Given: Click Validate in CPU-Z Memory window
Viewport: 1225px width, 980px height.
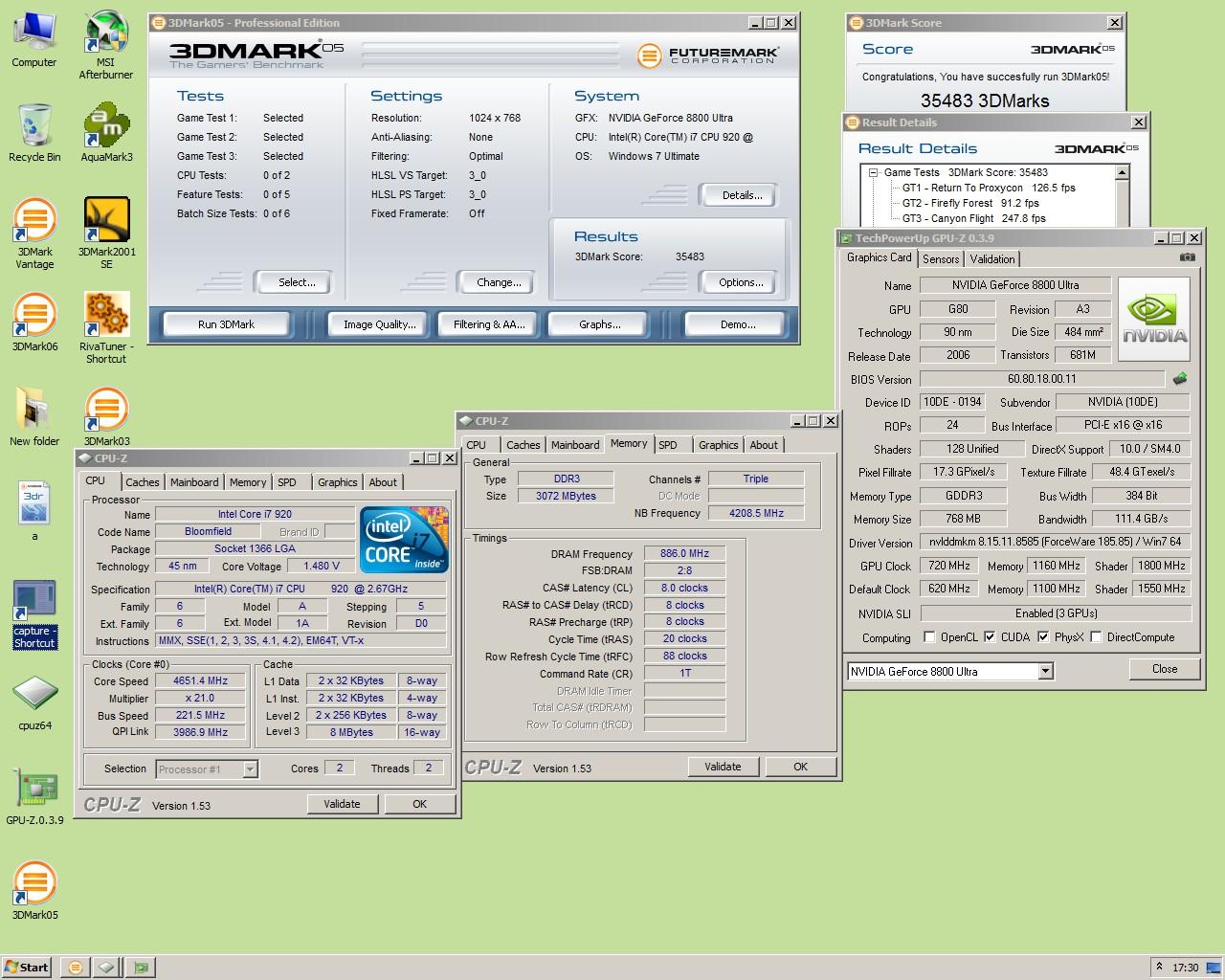Looking at the screenshot, I should pyautogui.click(x=723, y=767).
